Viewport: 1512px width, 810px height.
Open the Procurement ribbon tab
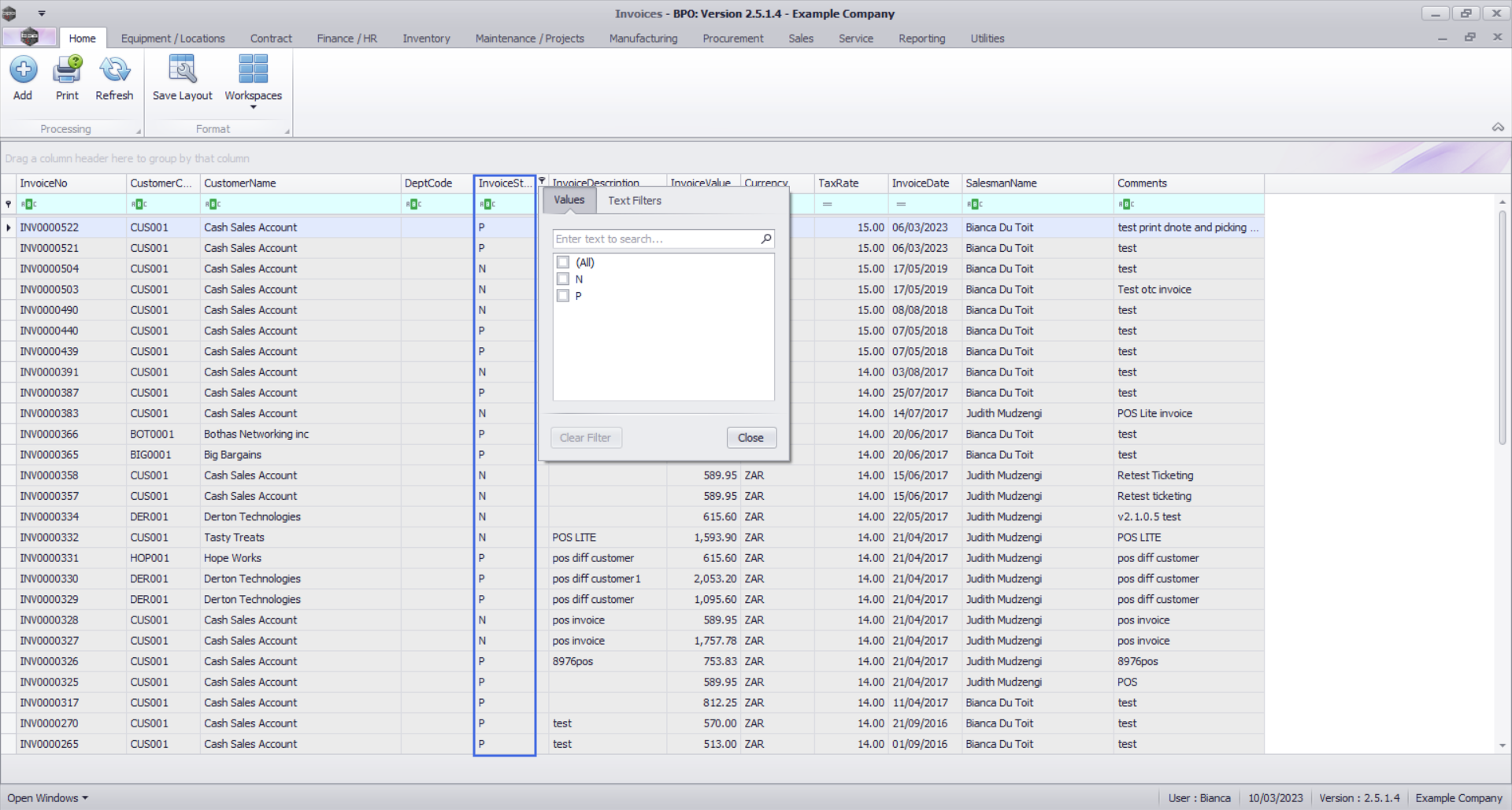pos(733,38)
